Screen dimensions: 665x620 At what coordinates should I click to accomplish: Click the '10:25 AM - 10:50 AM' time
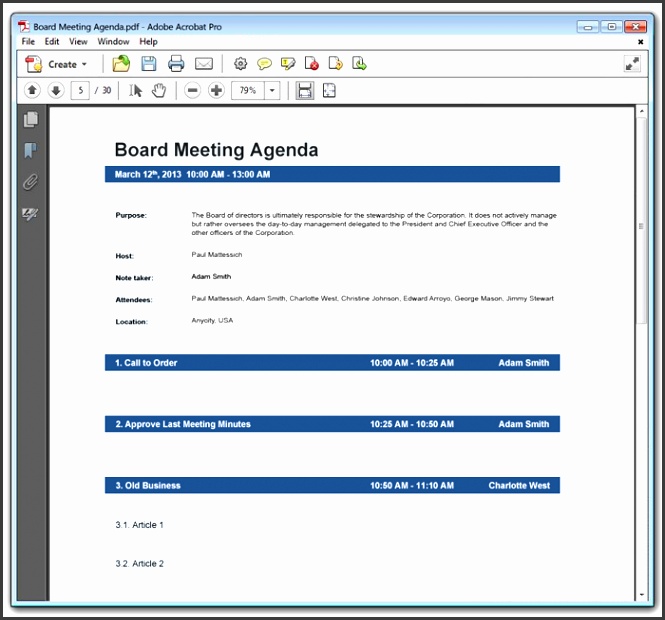tap(412, 424)
